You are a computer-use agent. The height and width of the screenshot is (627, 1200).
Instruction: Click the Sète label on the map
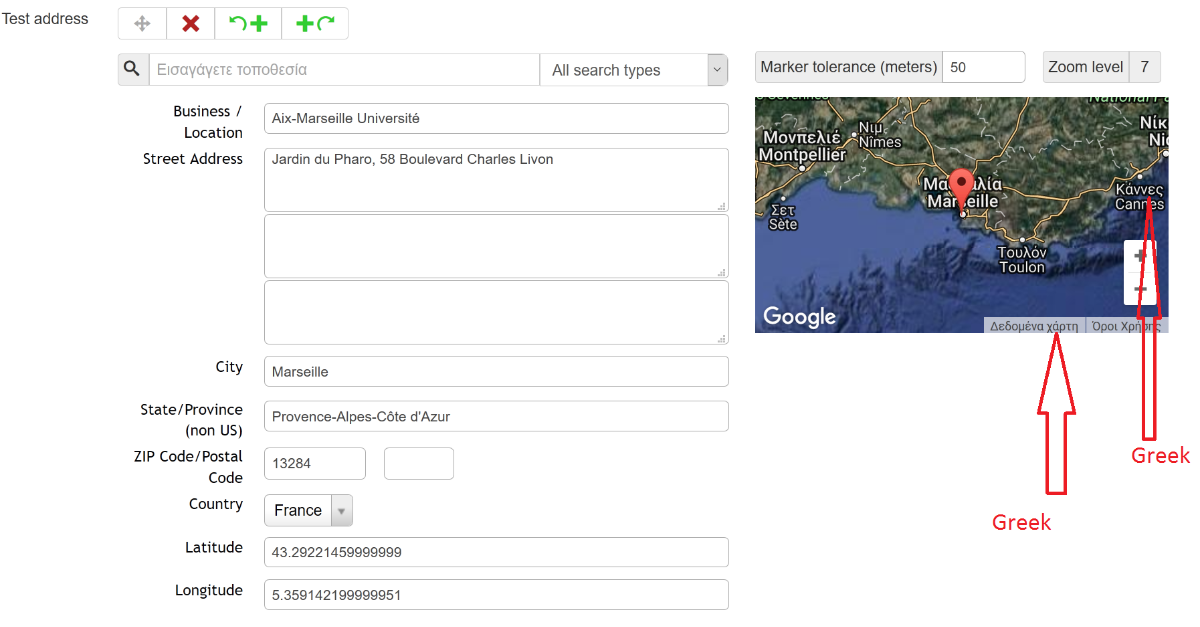(784, 224)
